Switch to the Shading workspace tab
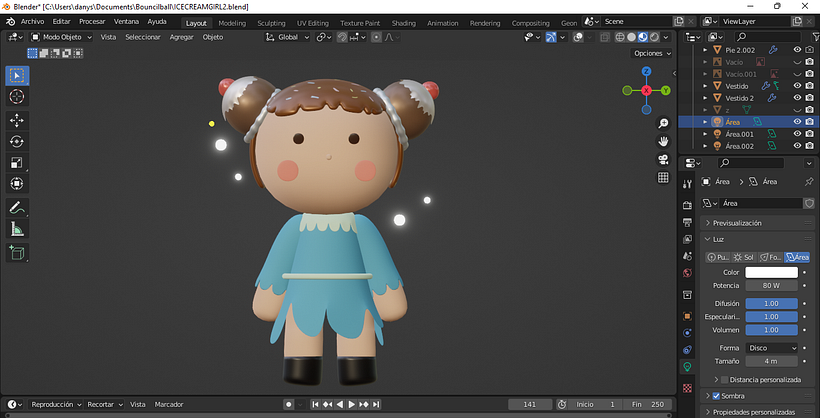Viewport: 820px width, 418px height. click(x=404, y=23)
